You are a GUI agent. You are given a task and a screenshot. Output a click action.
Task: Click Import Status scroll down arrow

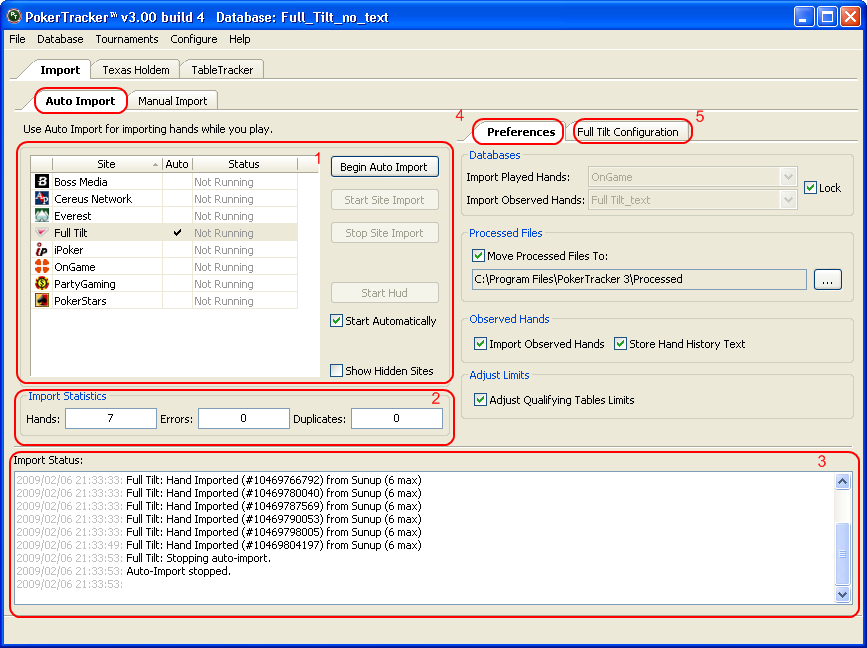pyautogui.click(x=842, y=594)
